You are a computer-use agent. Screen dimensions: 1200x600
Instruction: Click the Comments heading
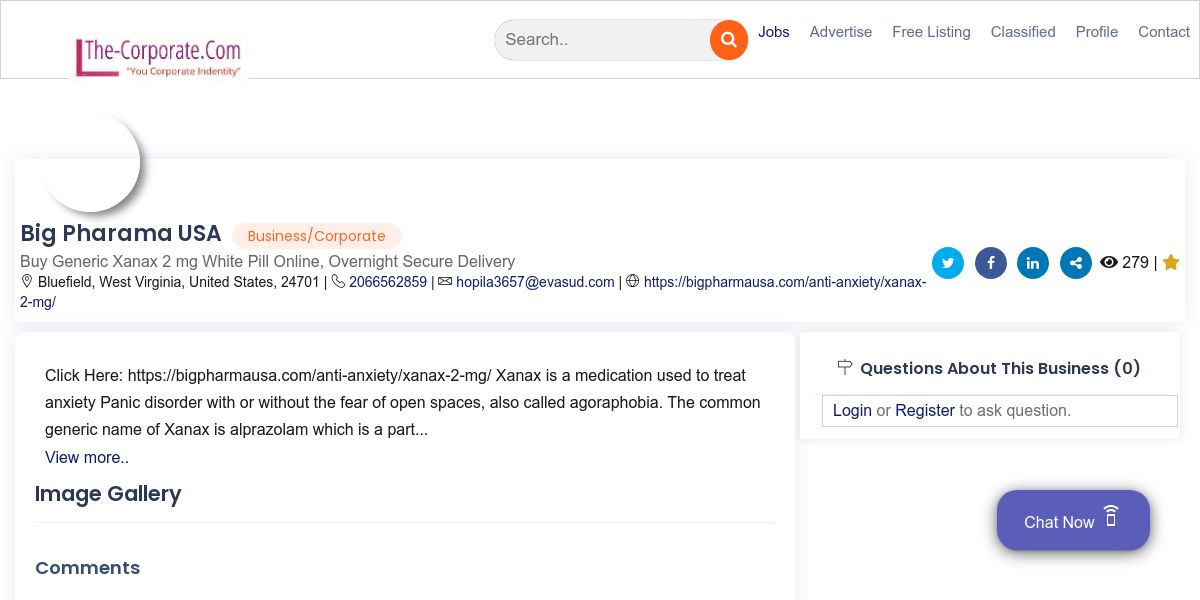click(x=88, y=568)
